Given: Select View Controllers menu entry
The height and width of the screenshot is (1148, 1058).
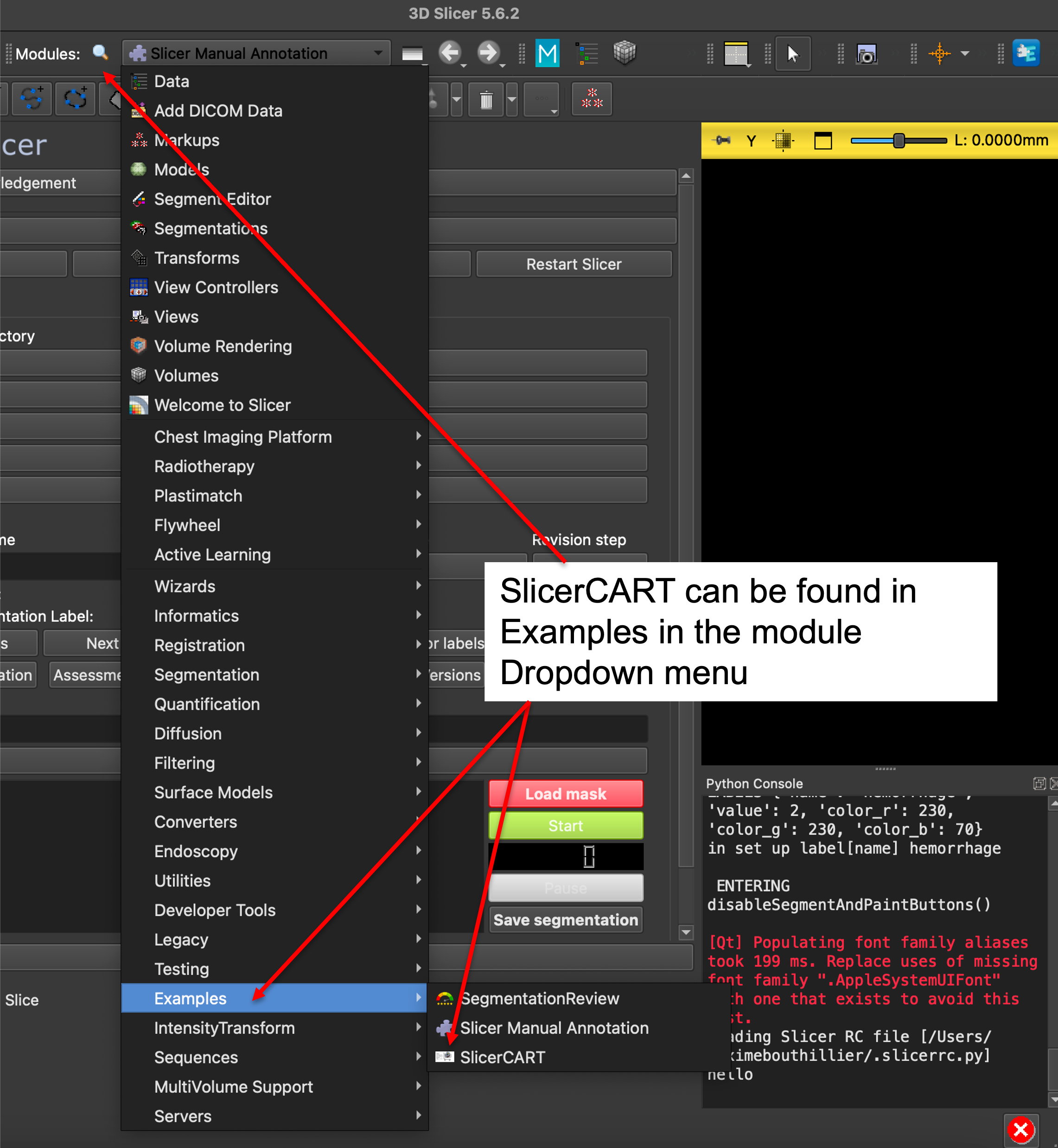Looking at the screenshot, I should pos(275,288).
